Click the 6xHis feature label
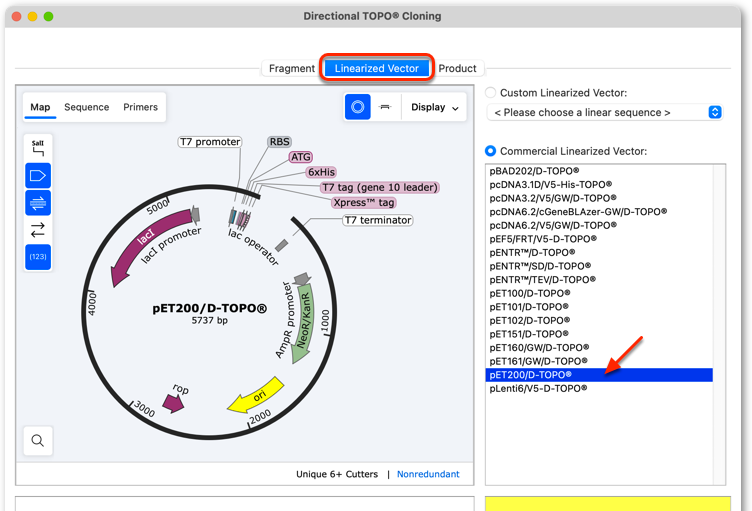Image resolution: width=752 pixels, height=511 pixels. point(321,172)
